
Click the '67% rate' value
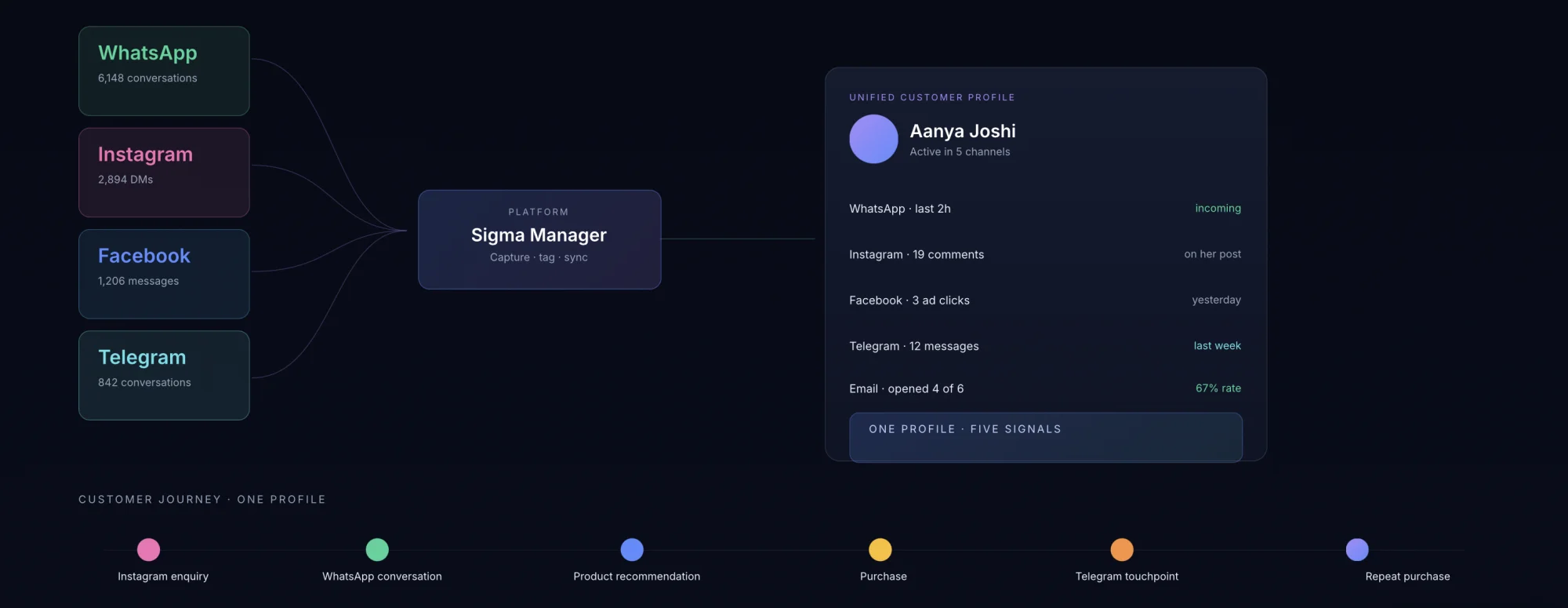(1218, 388)
